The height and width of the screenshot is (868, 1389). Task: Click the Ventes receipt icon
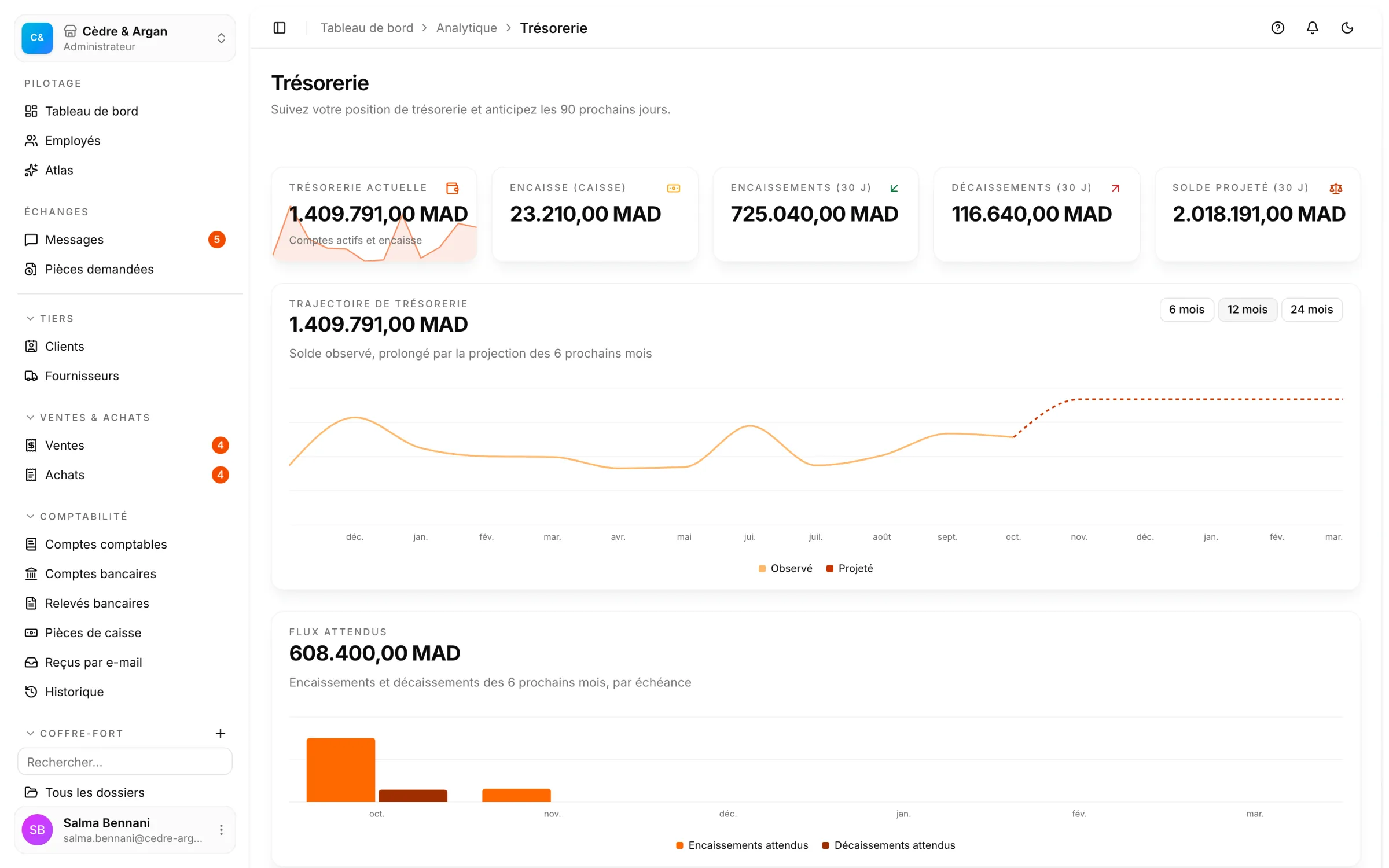pos(31,445)
